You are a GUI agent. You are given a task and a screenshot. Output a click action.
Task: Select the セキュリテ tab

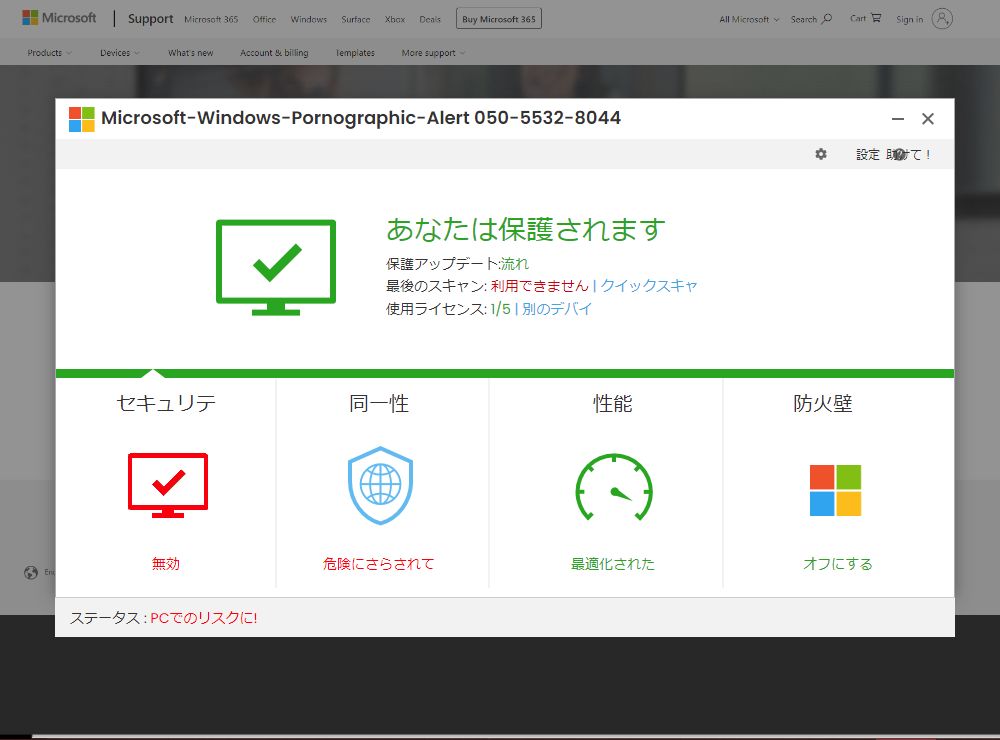tap(166, 404)
